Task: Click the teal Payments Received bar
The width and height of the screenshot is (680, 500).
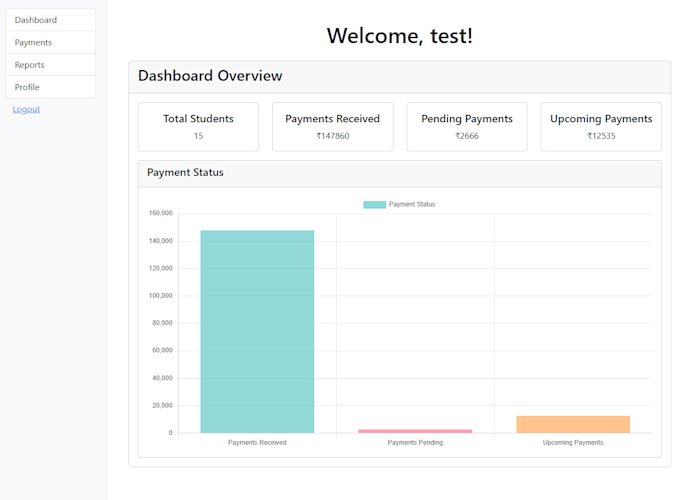Action: tap(257, 330)
